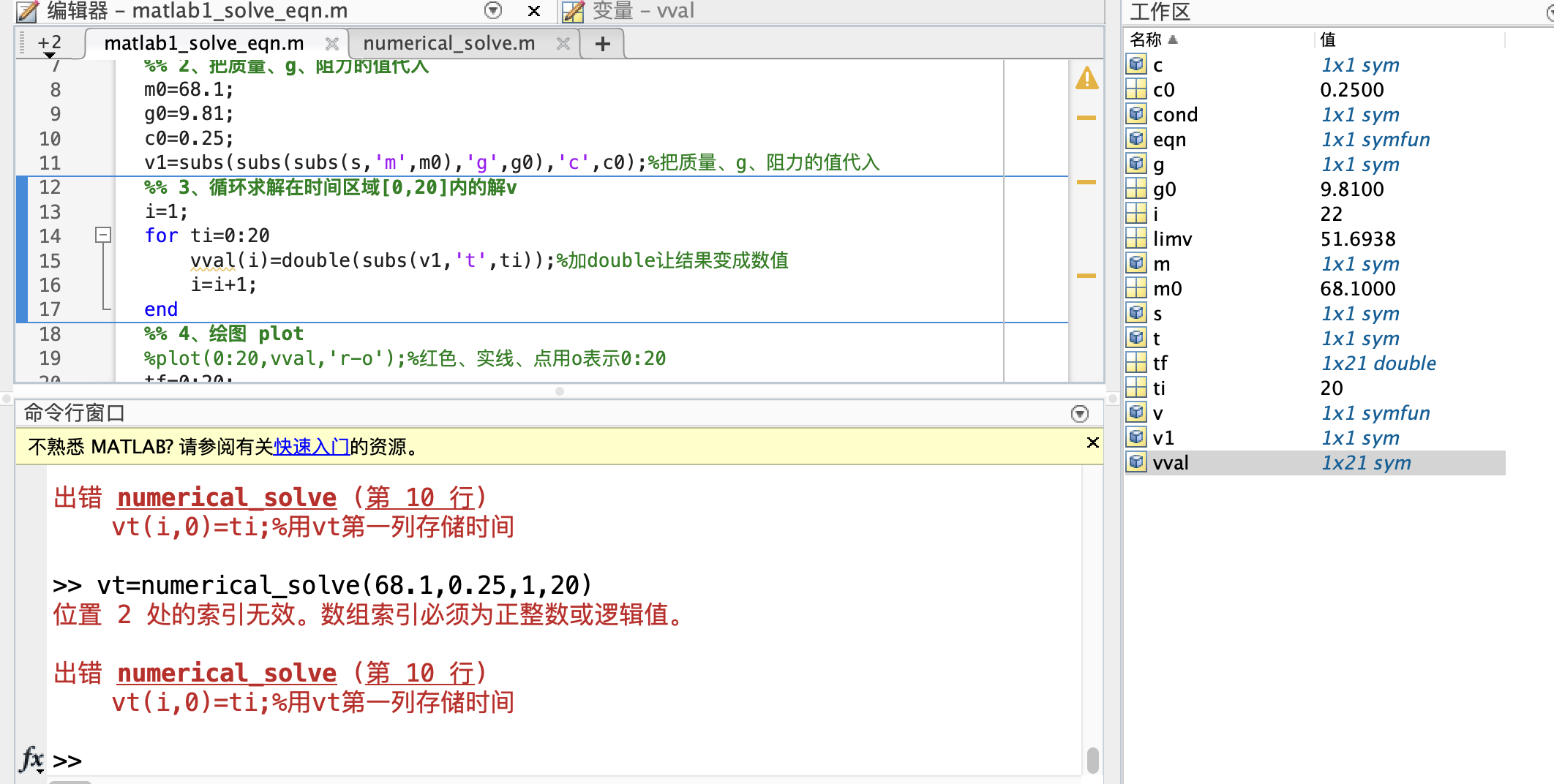Collapse the for loop fold marker
The image size is (1554, 784).
[x=103, y=235]
